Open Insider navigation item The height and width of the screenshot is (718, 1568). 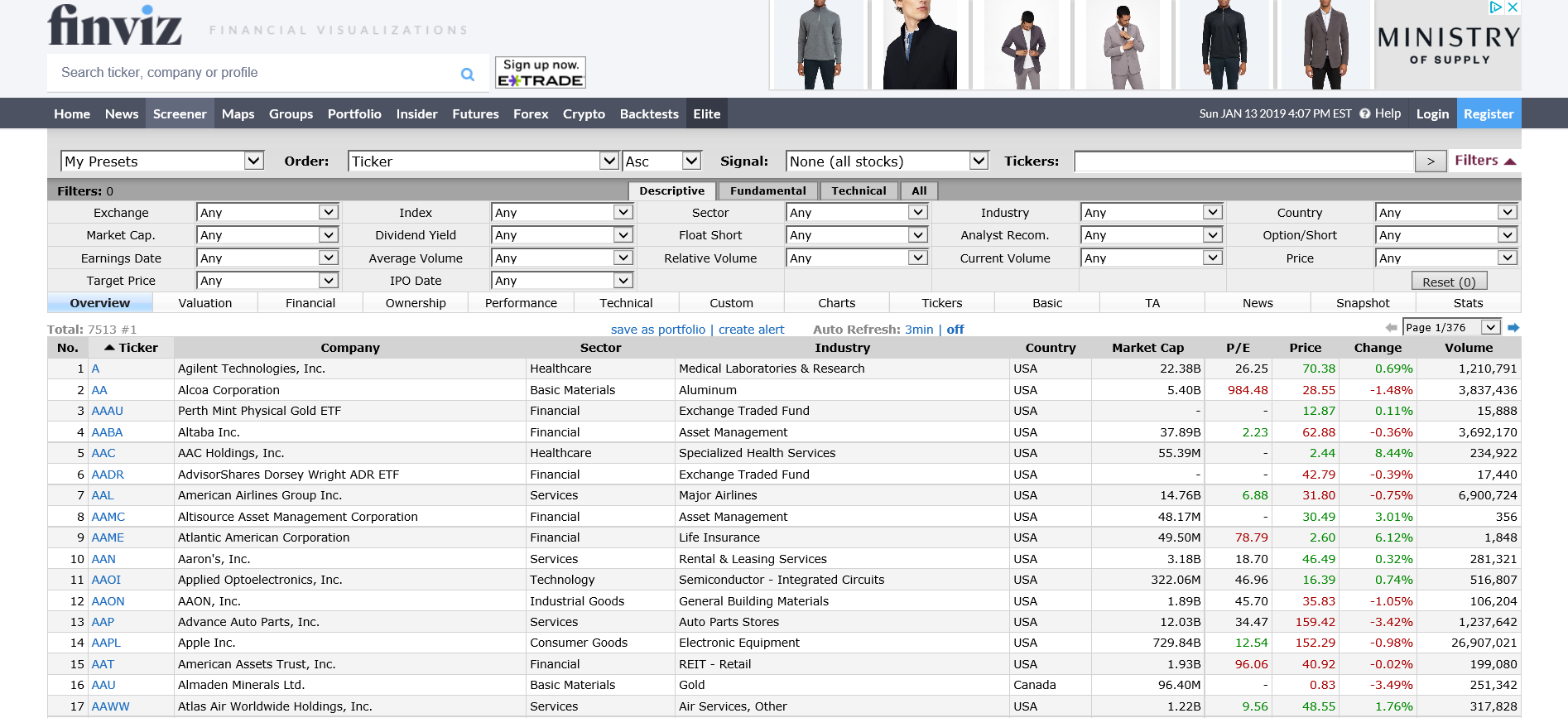click(x=416, y=113)
